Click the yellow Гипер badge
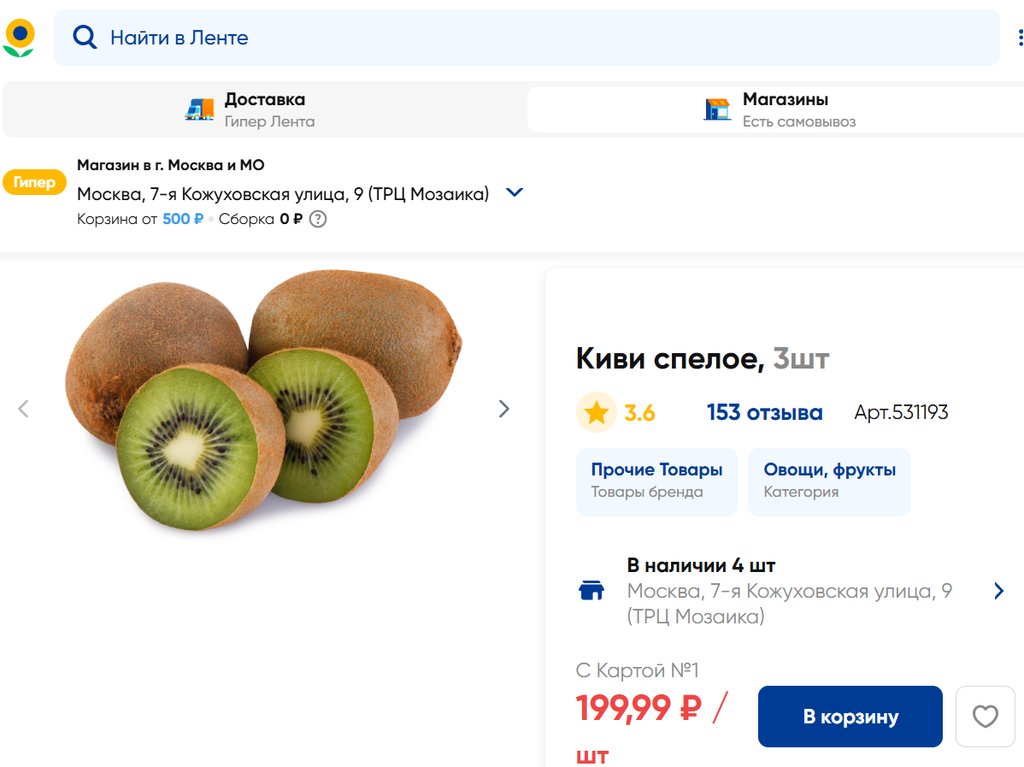Image resolution: width=1024 pixels, height=767 pixels. point(34,183)
